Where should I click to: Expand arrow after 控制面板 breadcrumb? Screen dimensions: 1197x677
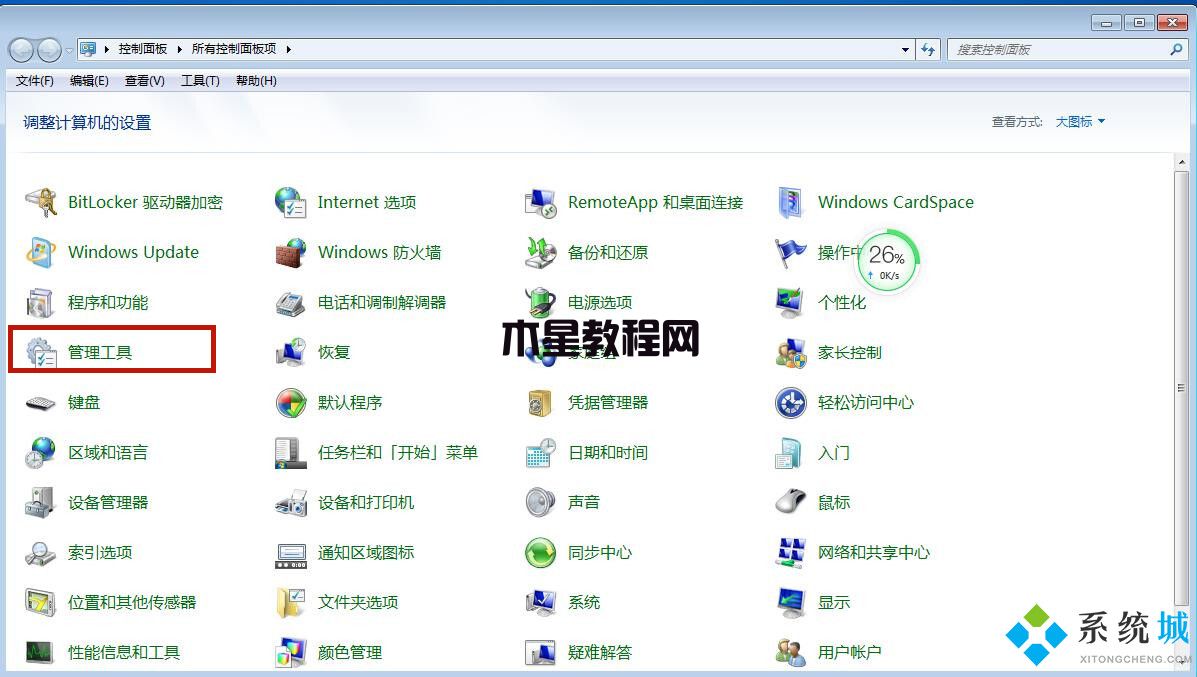click(179, 50)
